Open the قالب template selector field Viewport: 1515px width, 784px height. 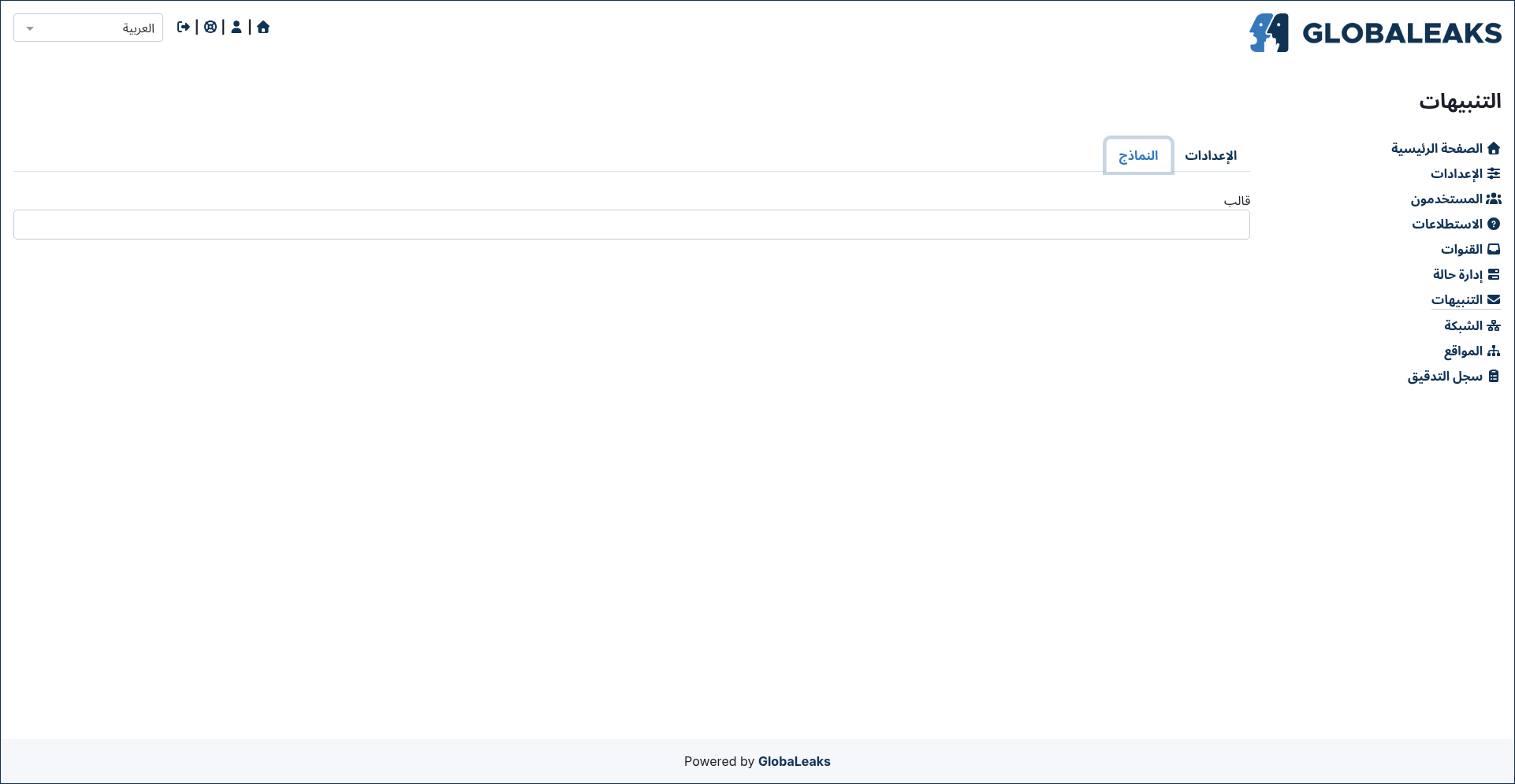coord(631,225)
